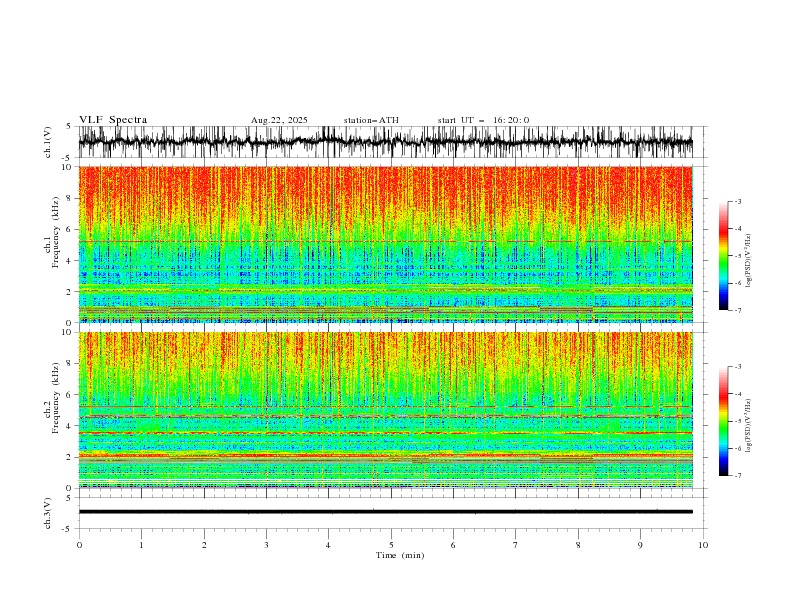Click the ch.2 Frequency (kHz) axis label

tap(52, 397)
